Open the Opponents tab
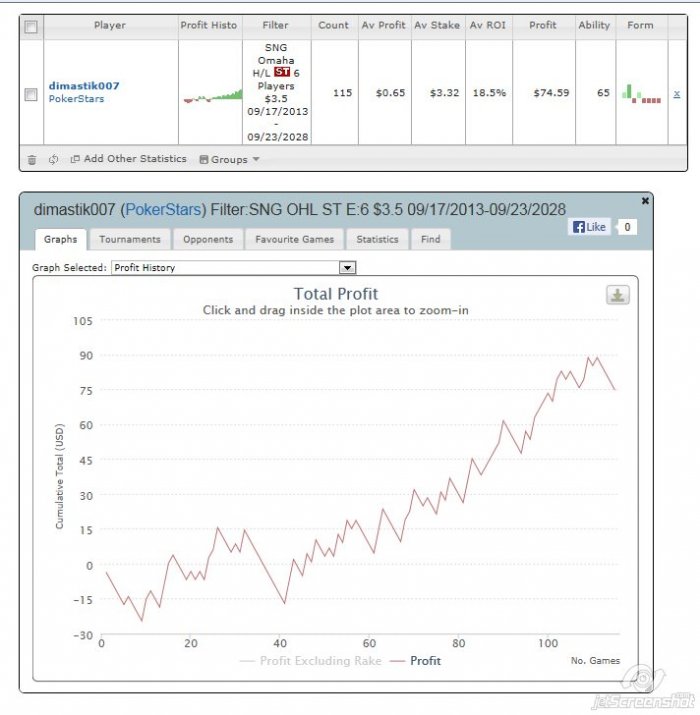The height and width of the screenshot is (715, 700). [x=208, y=239]
